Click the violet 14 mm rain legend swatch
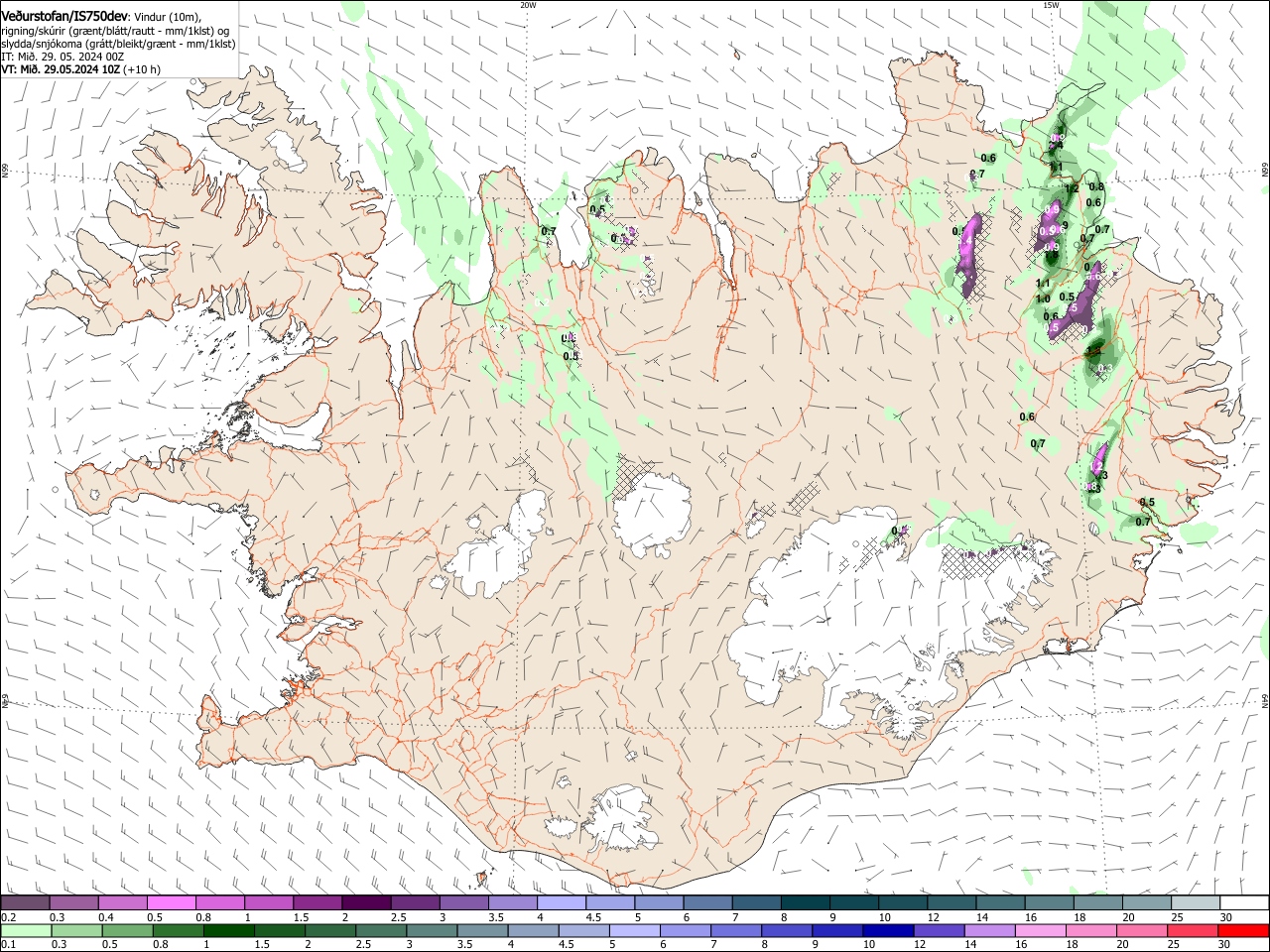1270x952 pixels. 990,930
